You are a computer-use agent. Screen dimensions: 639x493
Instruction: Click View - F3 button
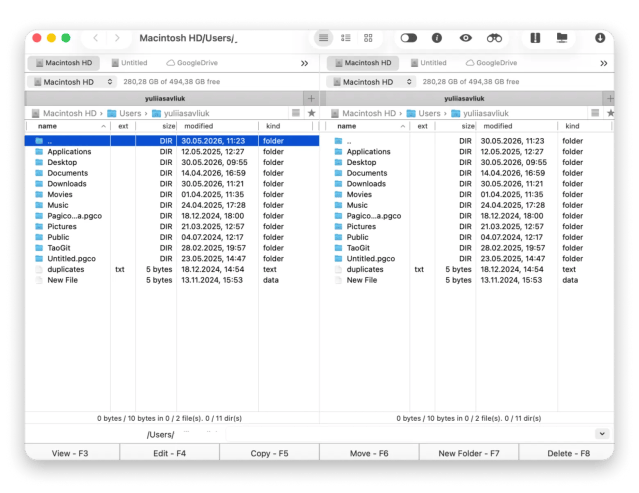click(70, 453)
